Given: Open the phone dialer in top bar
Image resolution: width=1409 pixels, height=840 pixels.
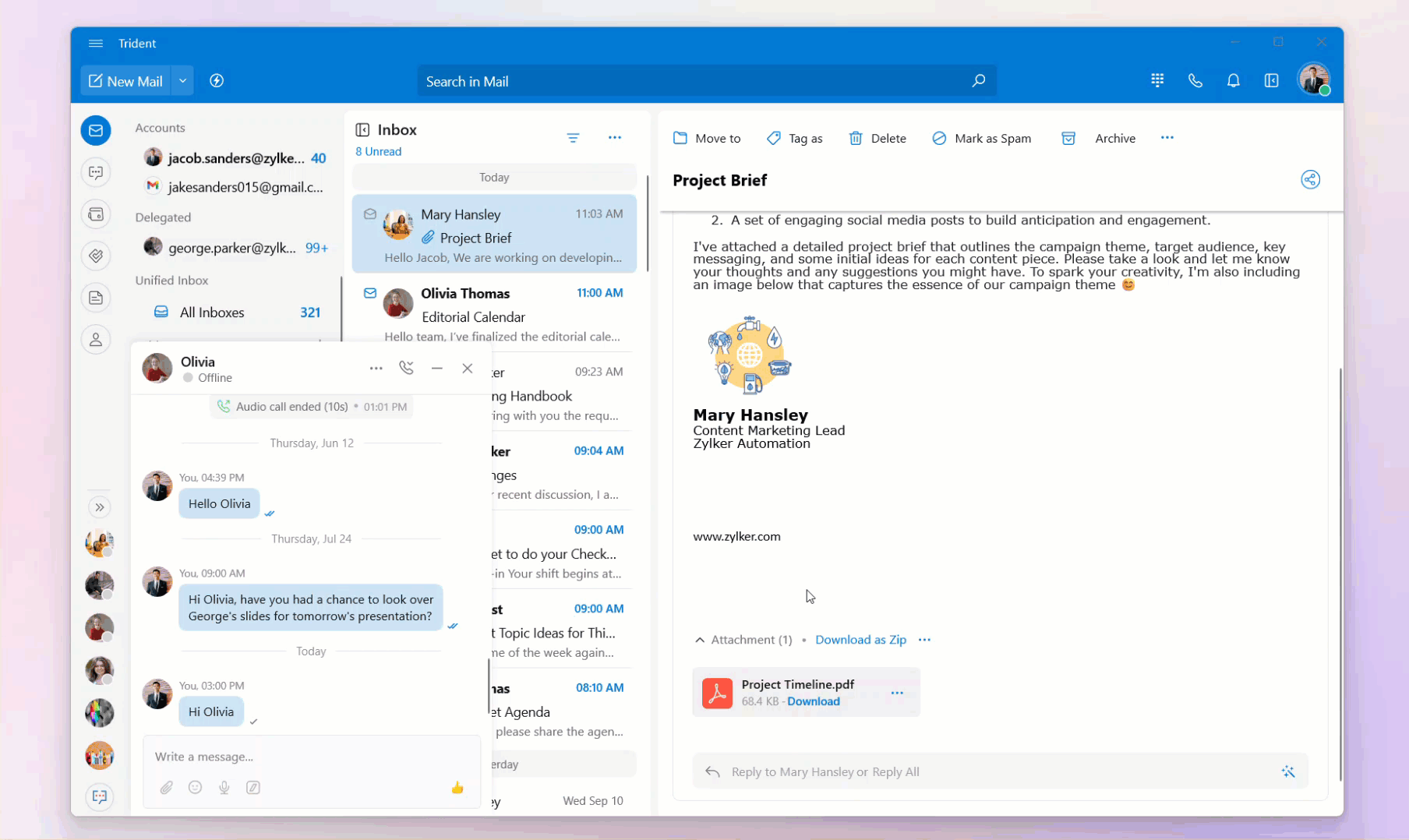Looking at the screenshot, I should point(1195,80).
